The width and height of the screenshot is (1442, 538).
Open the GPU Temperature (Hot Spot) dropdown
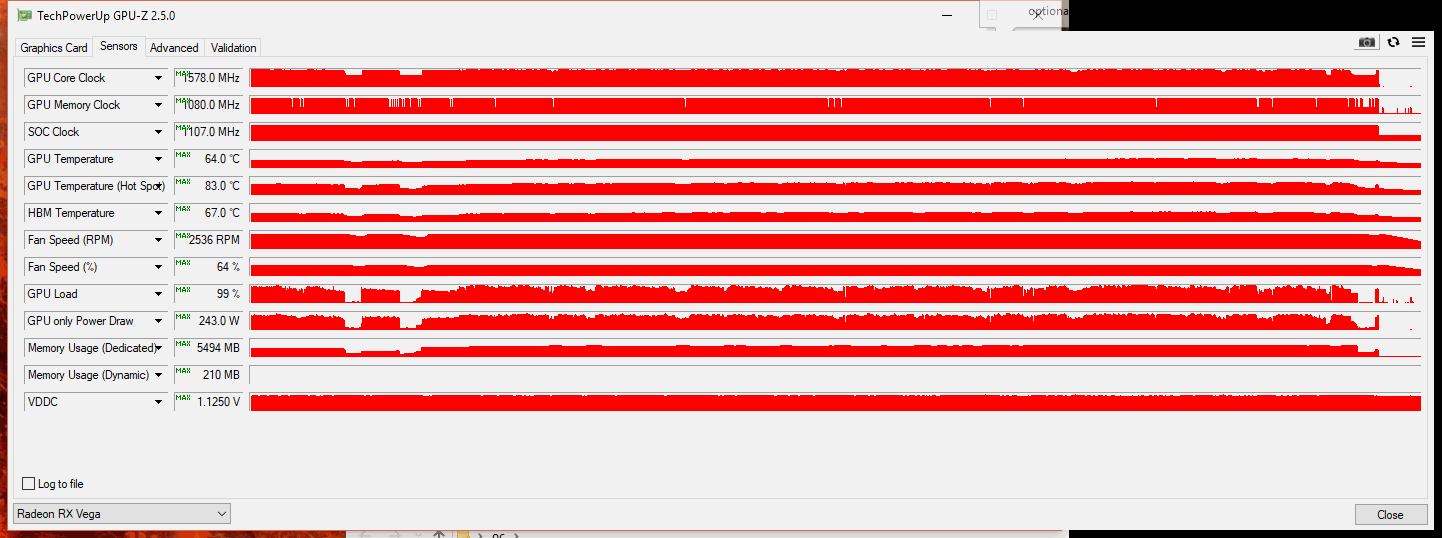pos(158,186)
